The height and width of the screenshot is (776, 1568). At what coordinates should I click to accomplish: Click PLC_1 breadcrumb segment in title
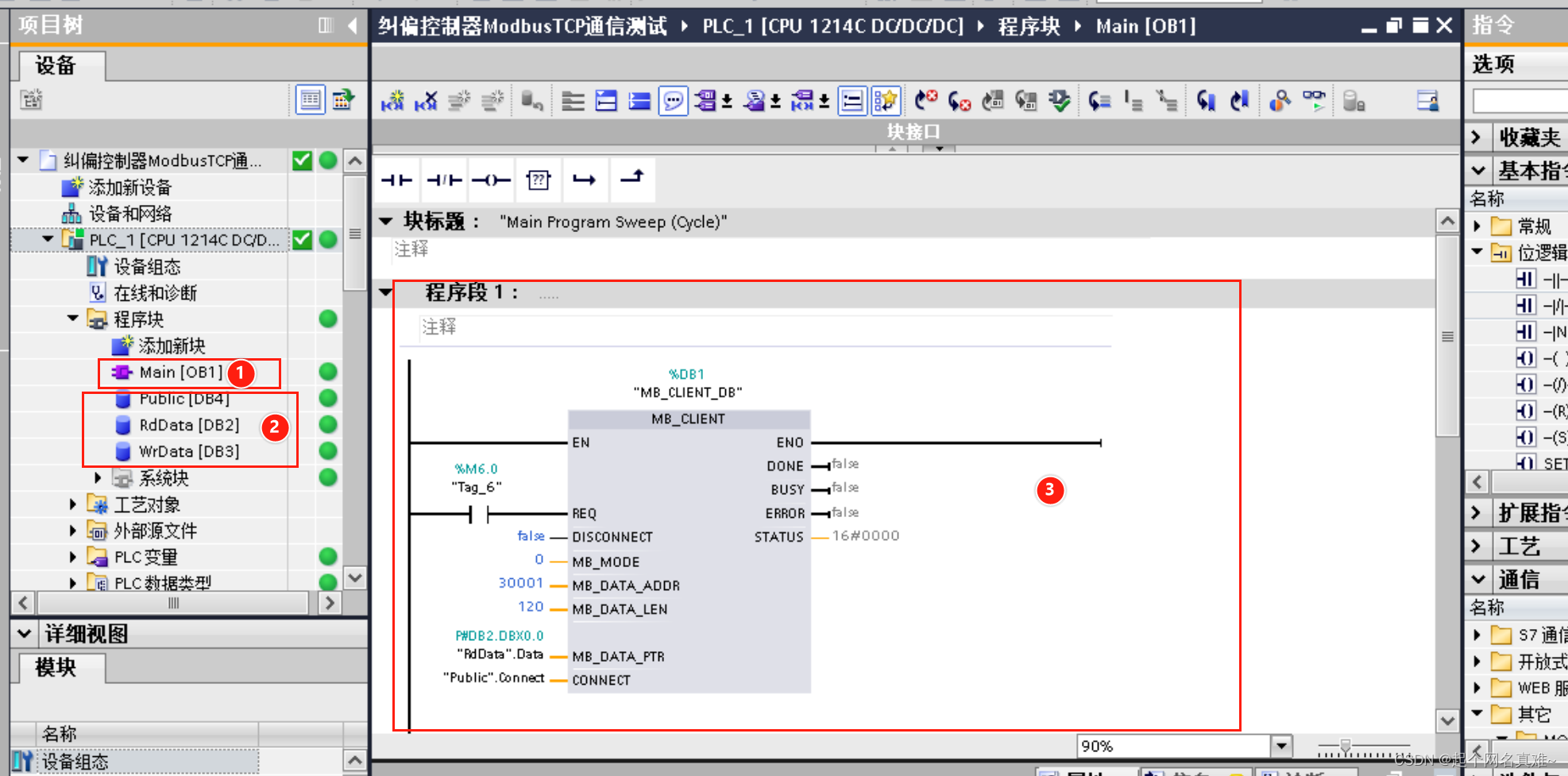coord(832,26)
